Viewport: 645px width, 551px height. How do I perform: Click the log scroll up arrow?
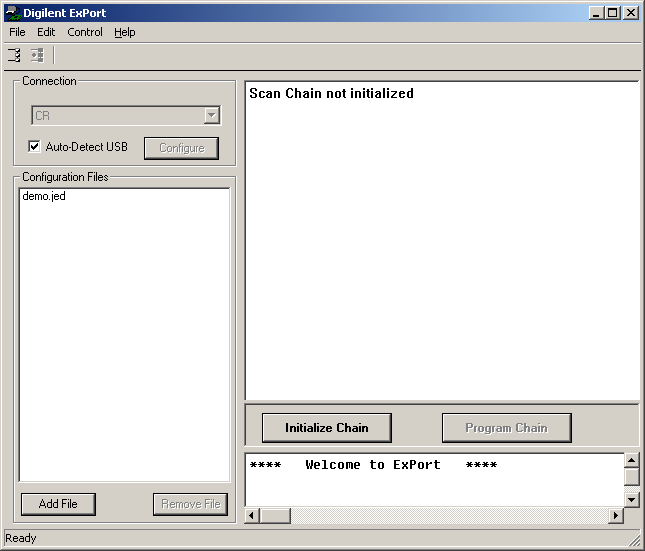point(631,460)
